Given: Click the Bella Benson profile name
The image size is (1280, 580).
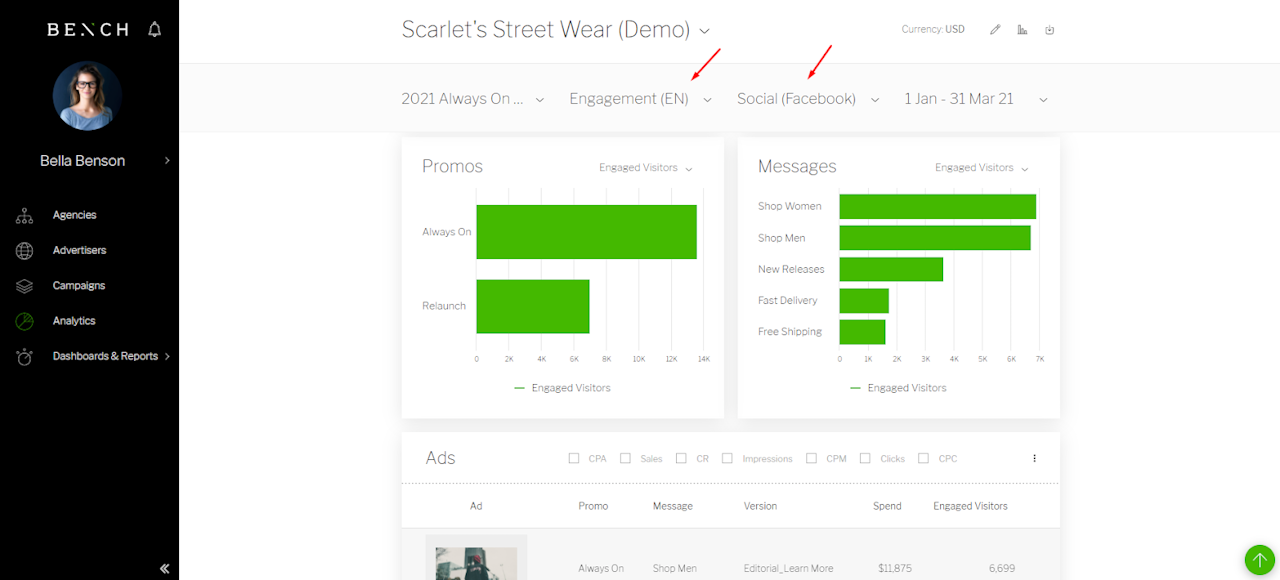Looking at the screenshot, I should point(82,160).
